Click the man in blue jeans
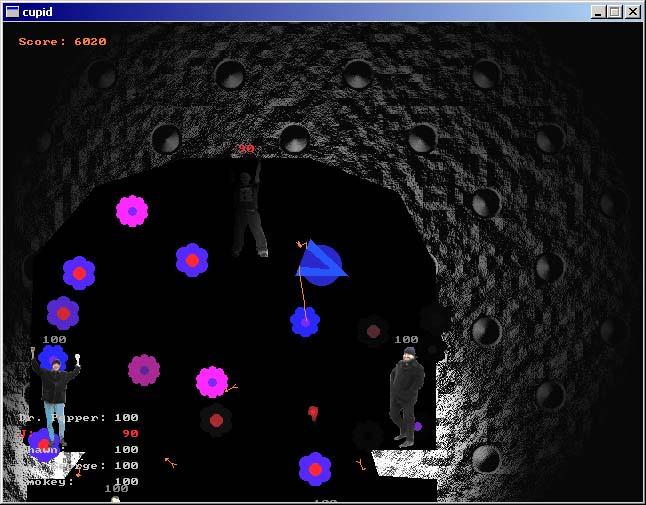The height and width of the screenshot is (505, 646). click(x=56, y=395)
